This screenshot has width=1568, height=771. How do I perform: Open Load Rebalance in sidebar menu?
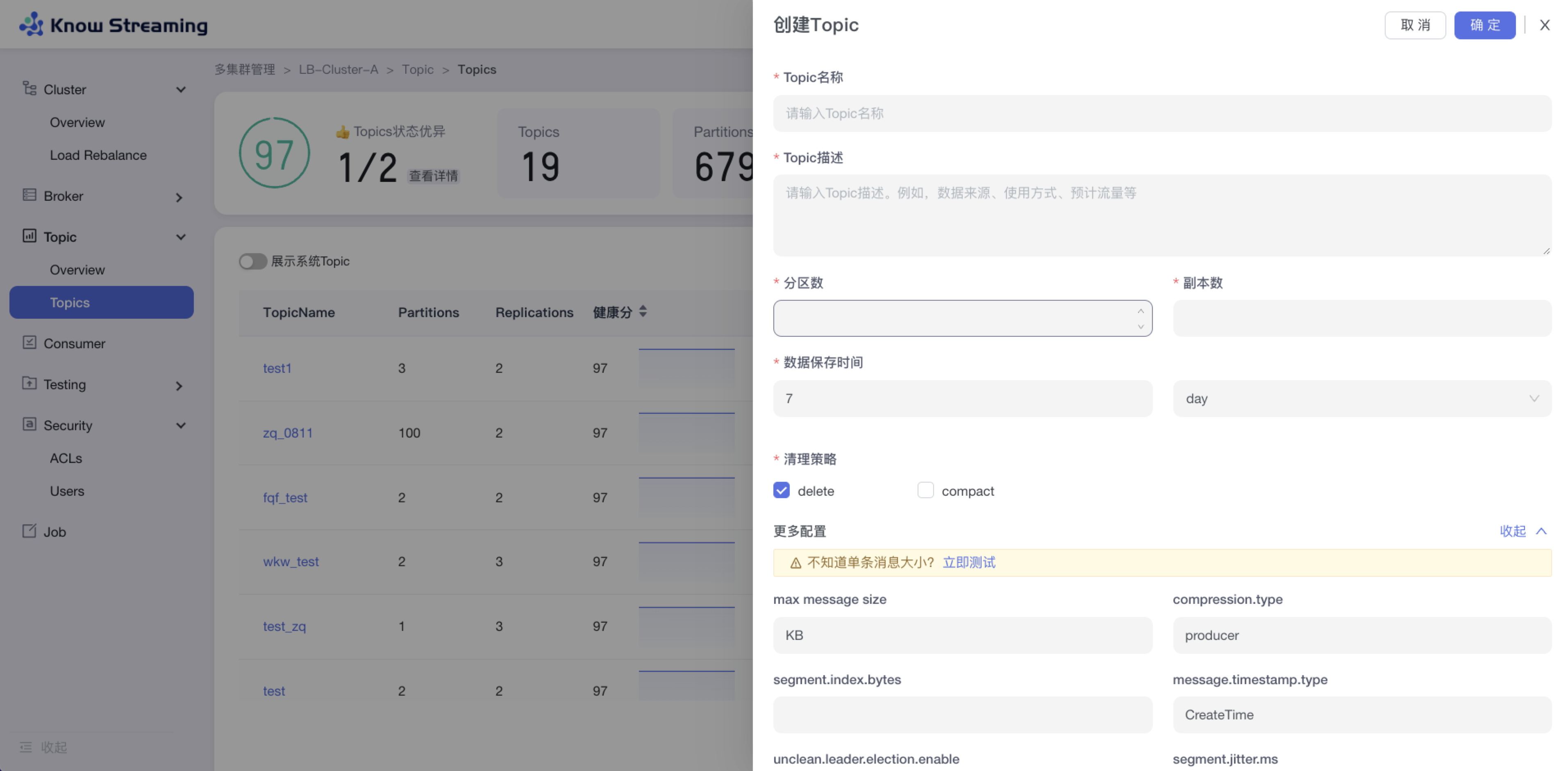pyautogui.click(x=98, y=155)
